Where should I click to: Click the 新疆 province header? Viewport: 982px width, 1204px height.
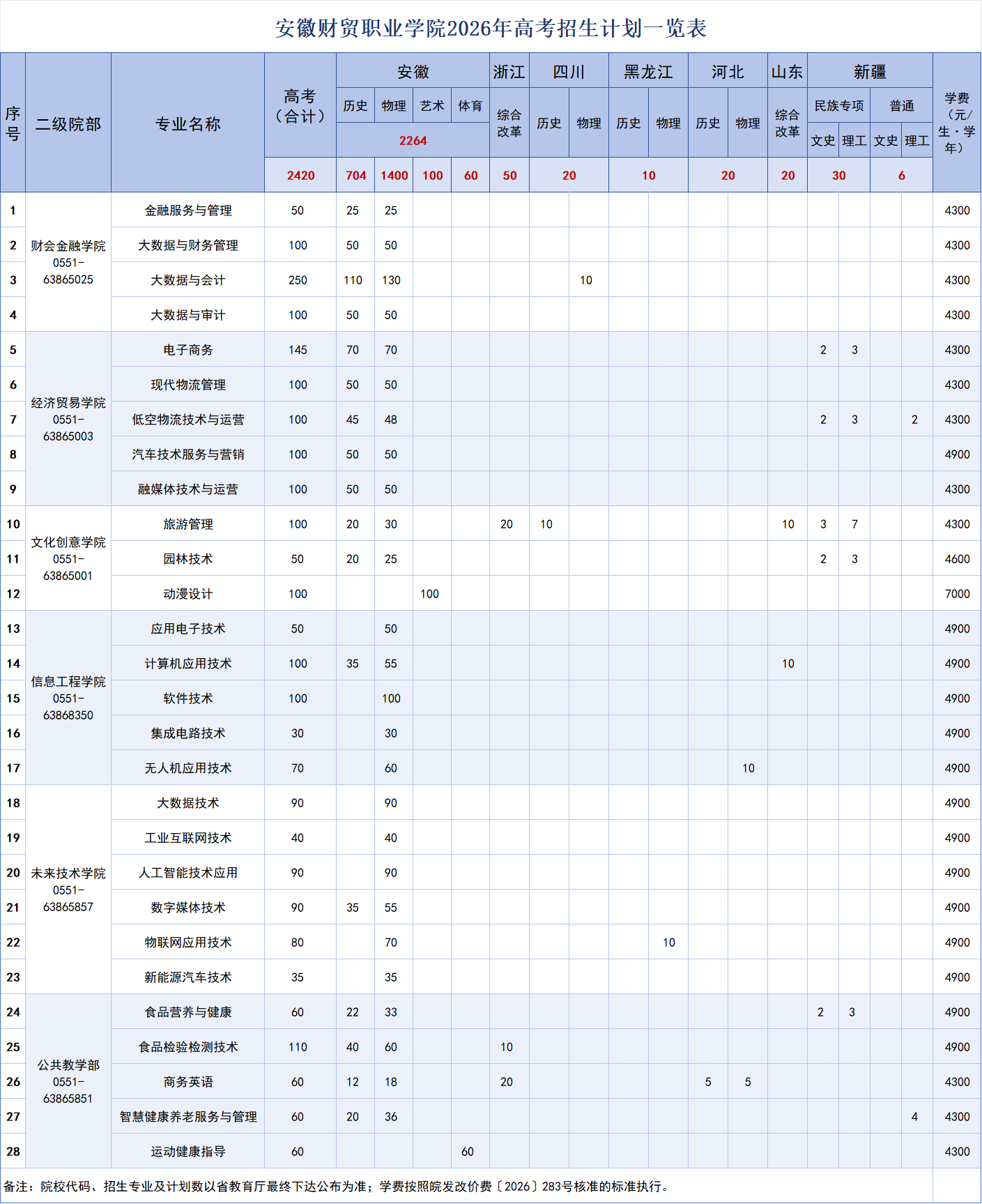(870, 71)
